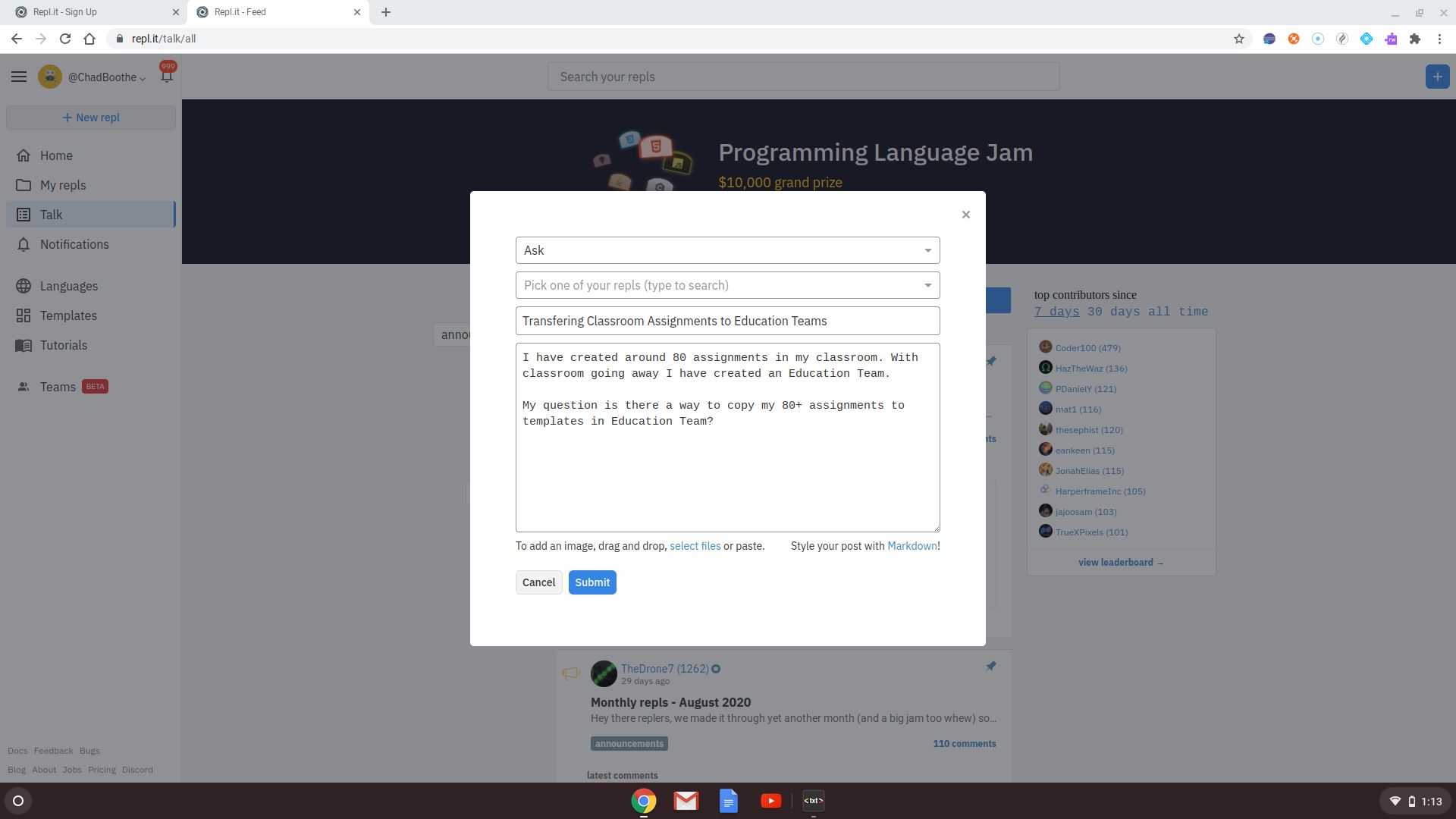Click TheDrone7 avatar image
Viewport: 1456px width, 819px height.
pos(604,673)
